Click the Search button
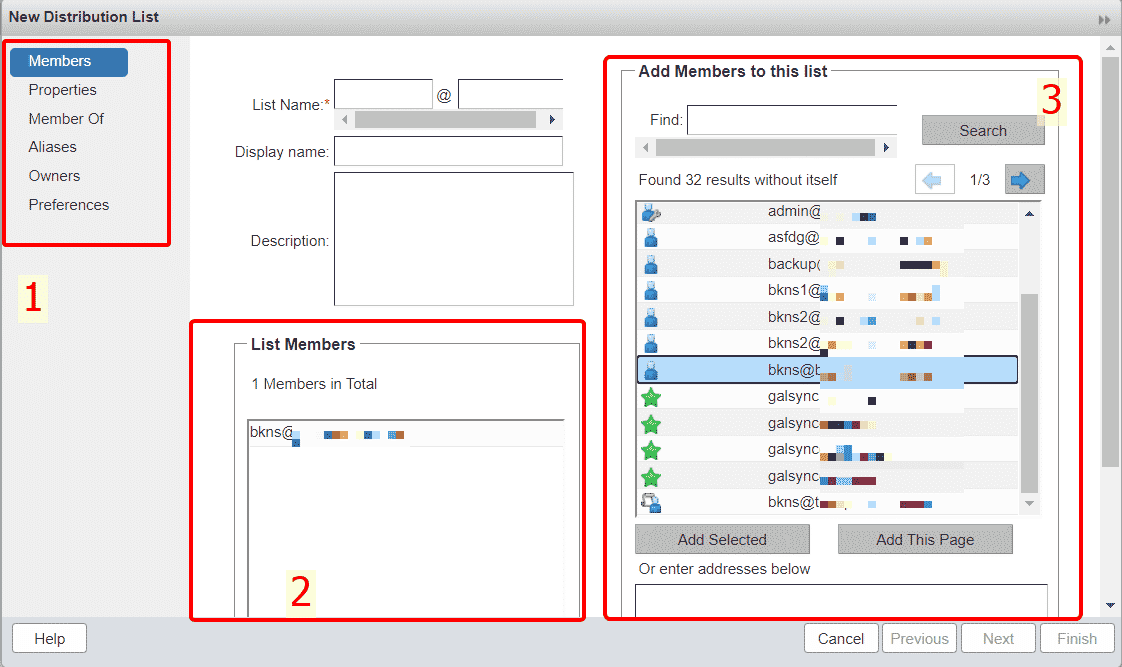Screen dimensions: 1122x667 [982, 131]
